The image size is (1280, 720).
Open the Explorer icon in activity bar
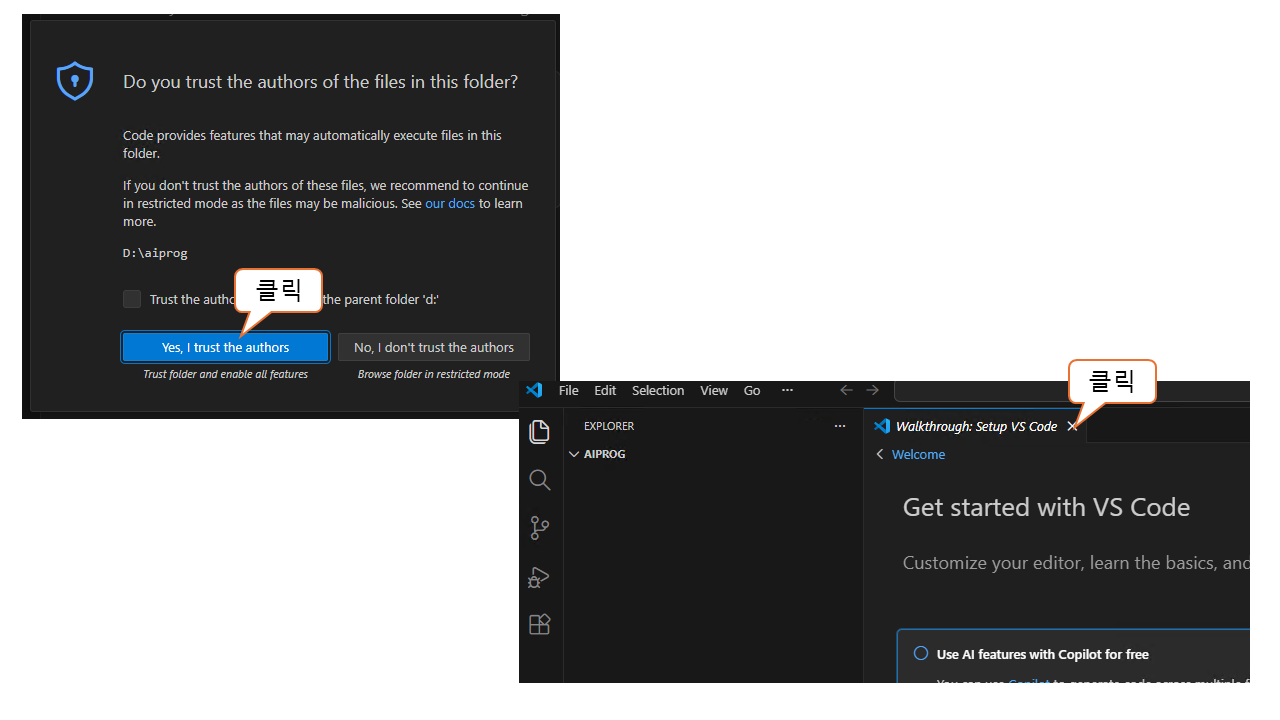[540, 431]
